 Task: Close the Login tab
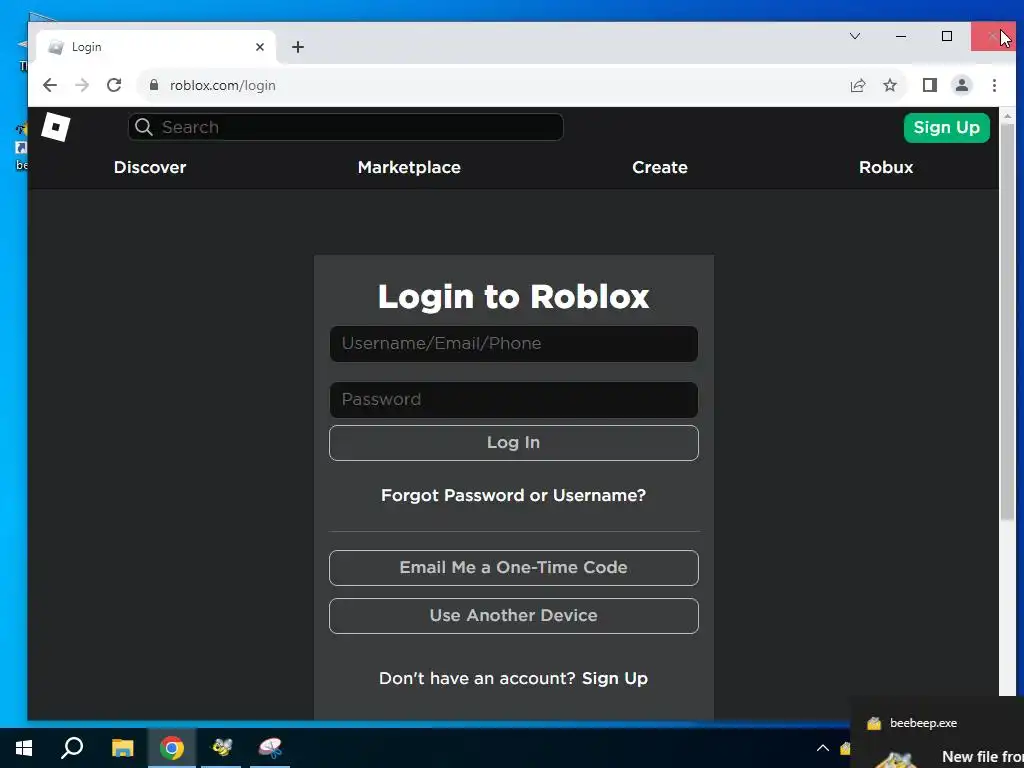coord(260,47)
